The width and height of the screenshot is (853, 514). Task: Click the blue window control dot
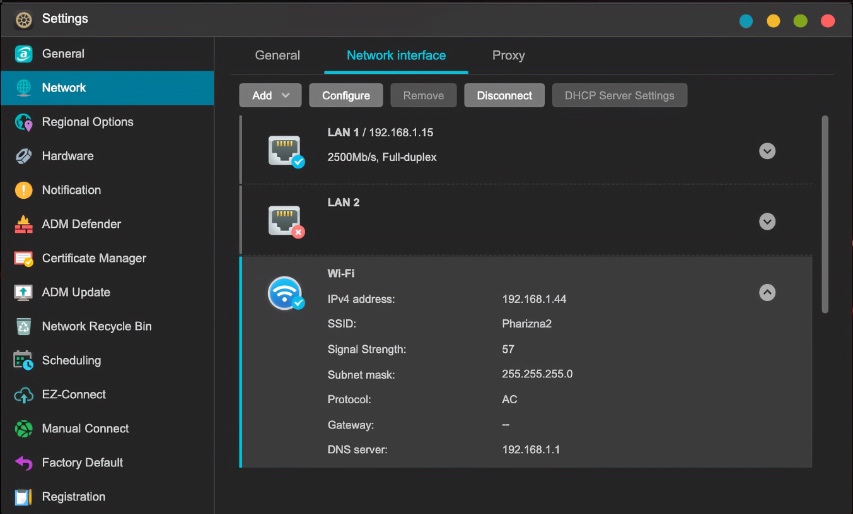coord(746,21)
